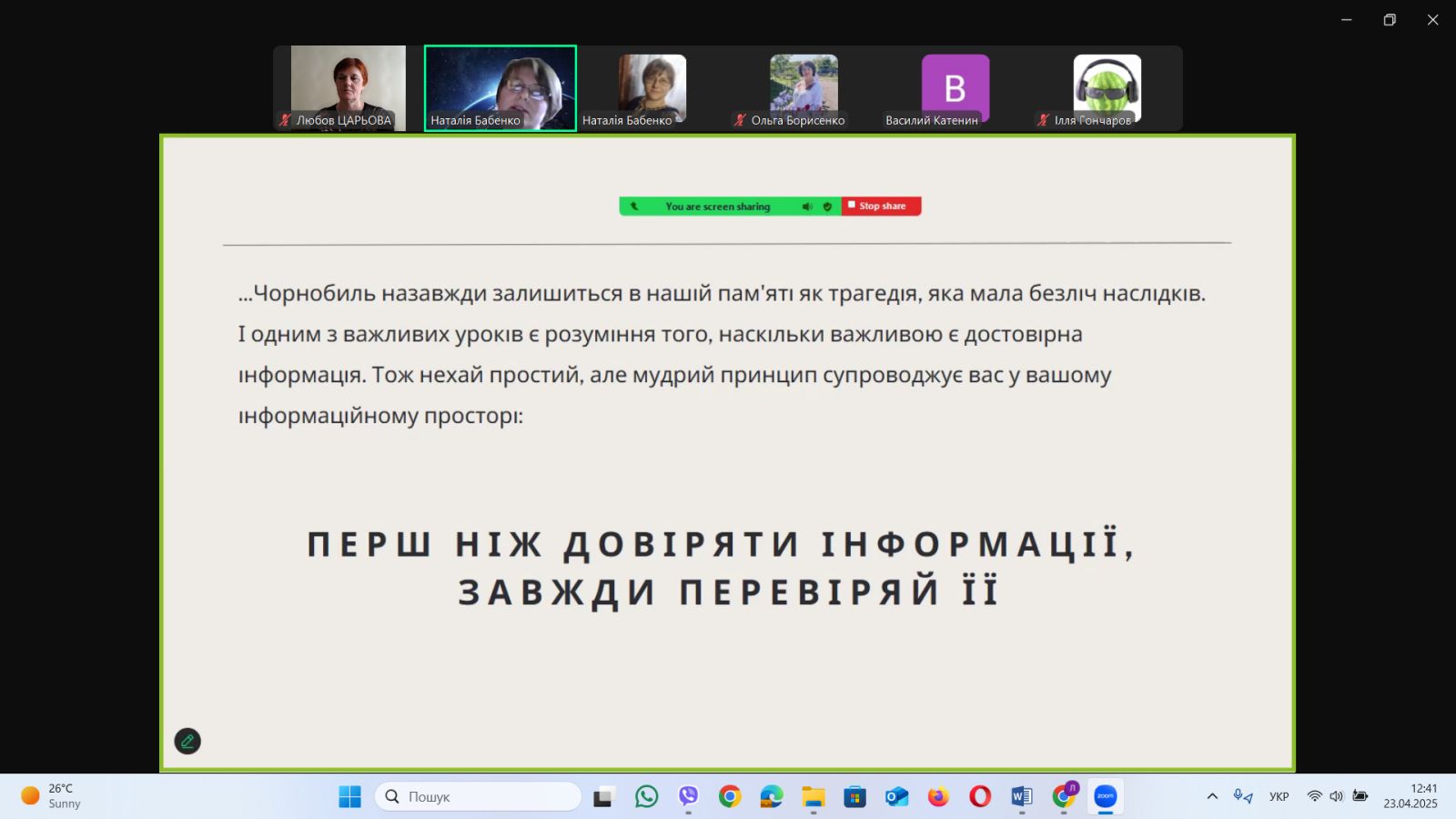The height and width of the screenshot is (819, 1456).
Task: Click the pin icon in the sharing bar
Action: (x=634, y=207)
